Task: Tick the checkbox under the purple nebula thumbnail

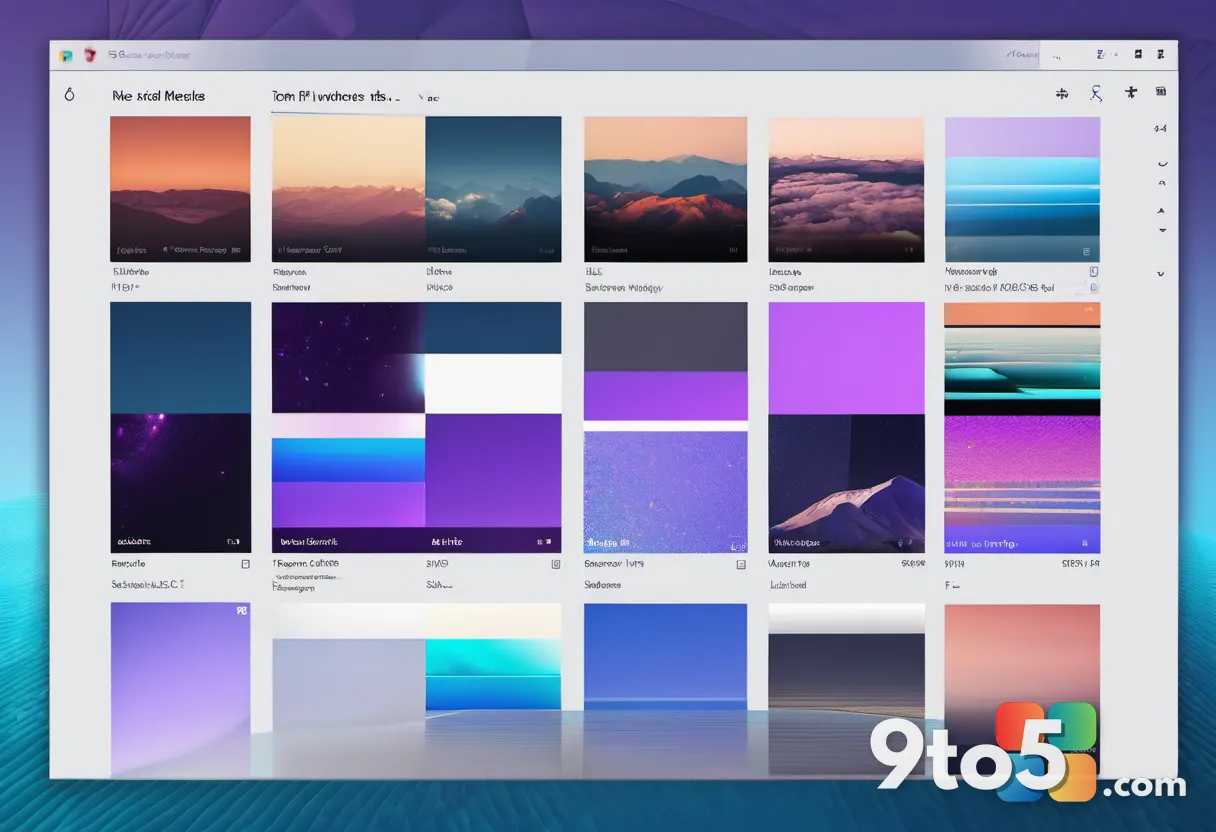Action: (246, 564)
